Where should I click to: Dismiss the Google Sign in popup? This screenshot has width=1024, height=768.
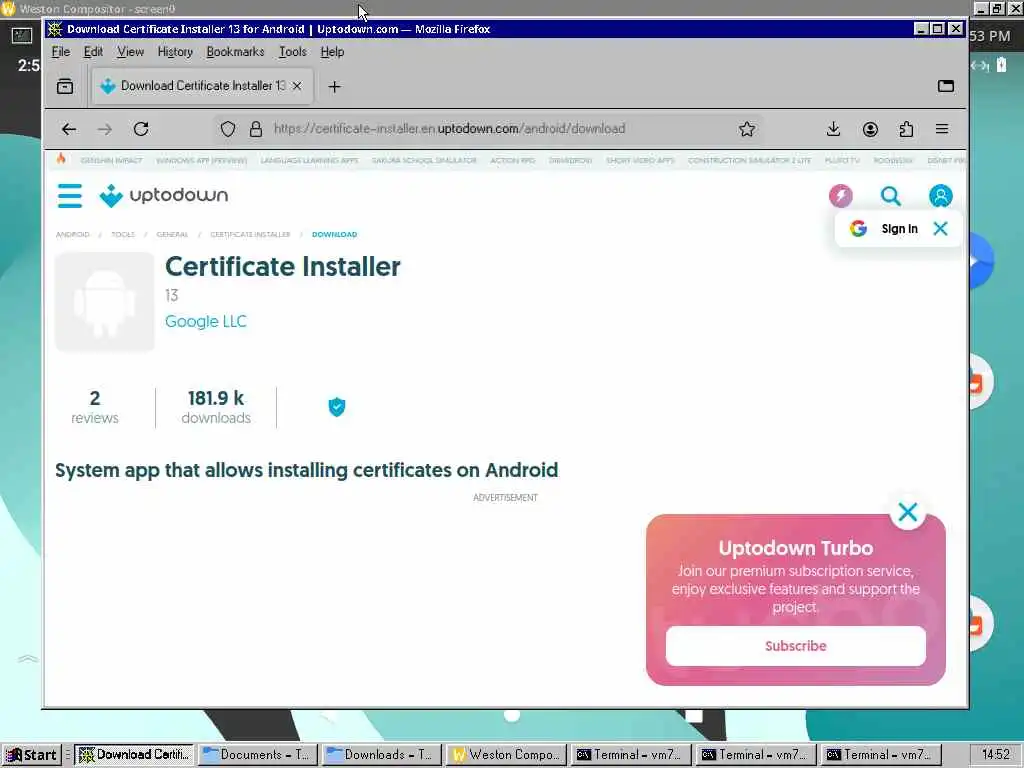tap(940, 228)
